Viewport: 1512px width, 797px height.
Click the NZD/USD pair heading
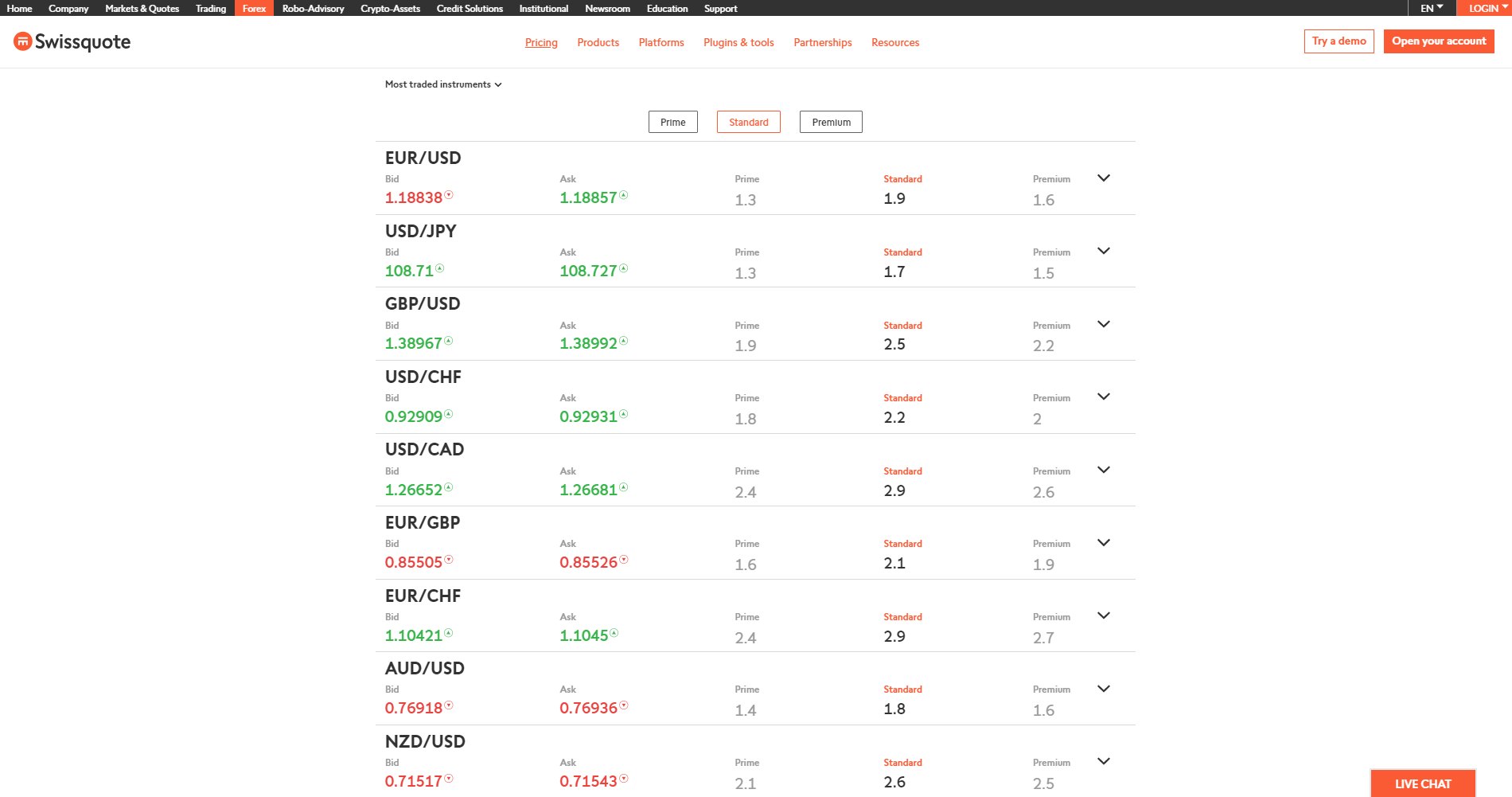click(x=425, y=741)
